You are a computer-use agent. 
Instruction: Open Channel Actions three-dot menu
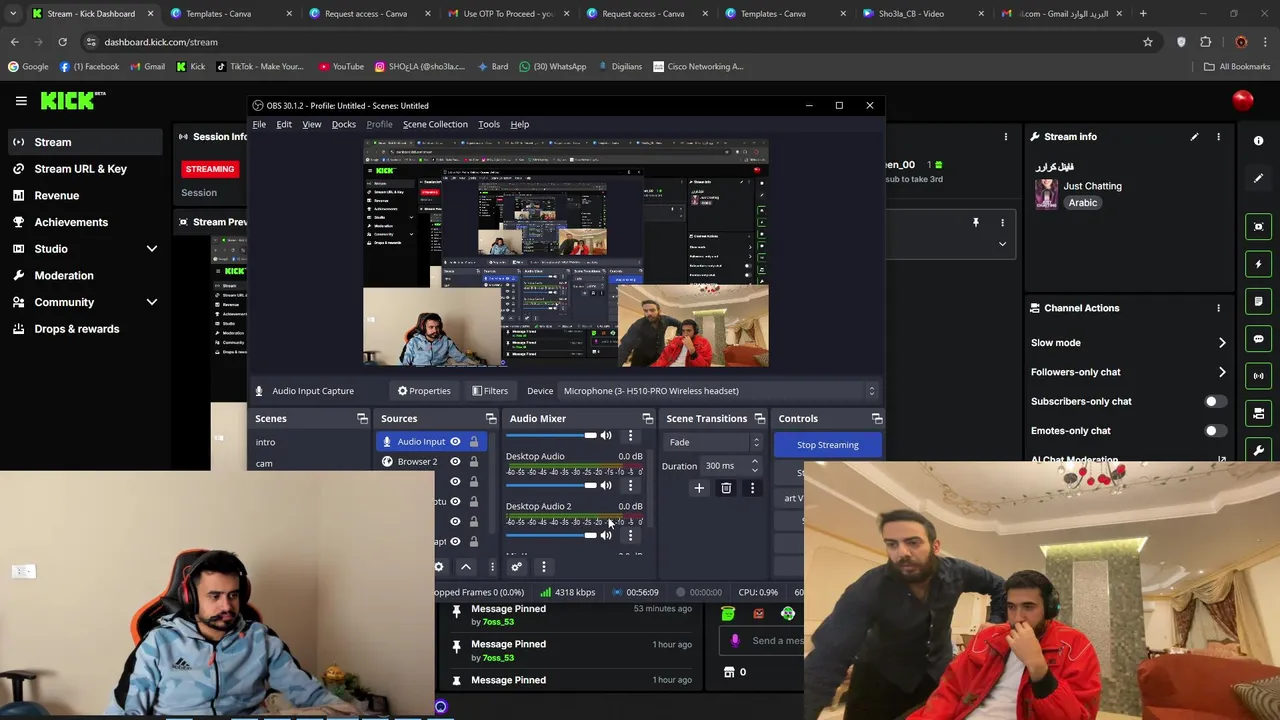coord(1218,308)
